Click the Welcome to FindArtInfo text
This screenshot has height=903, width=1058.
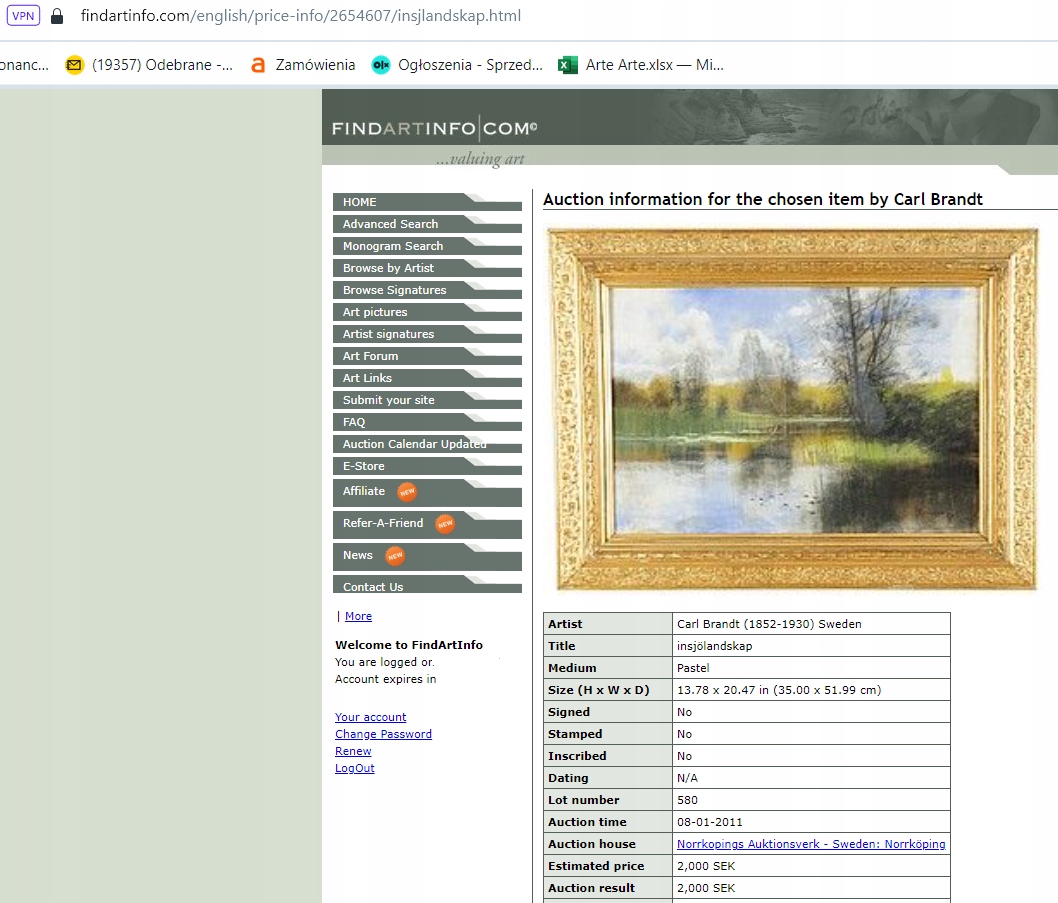tap(409, 645)
